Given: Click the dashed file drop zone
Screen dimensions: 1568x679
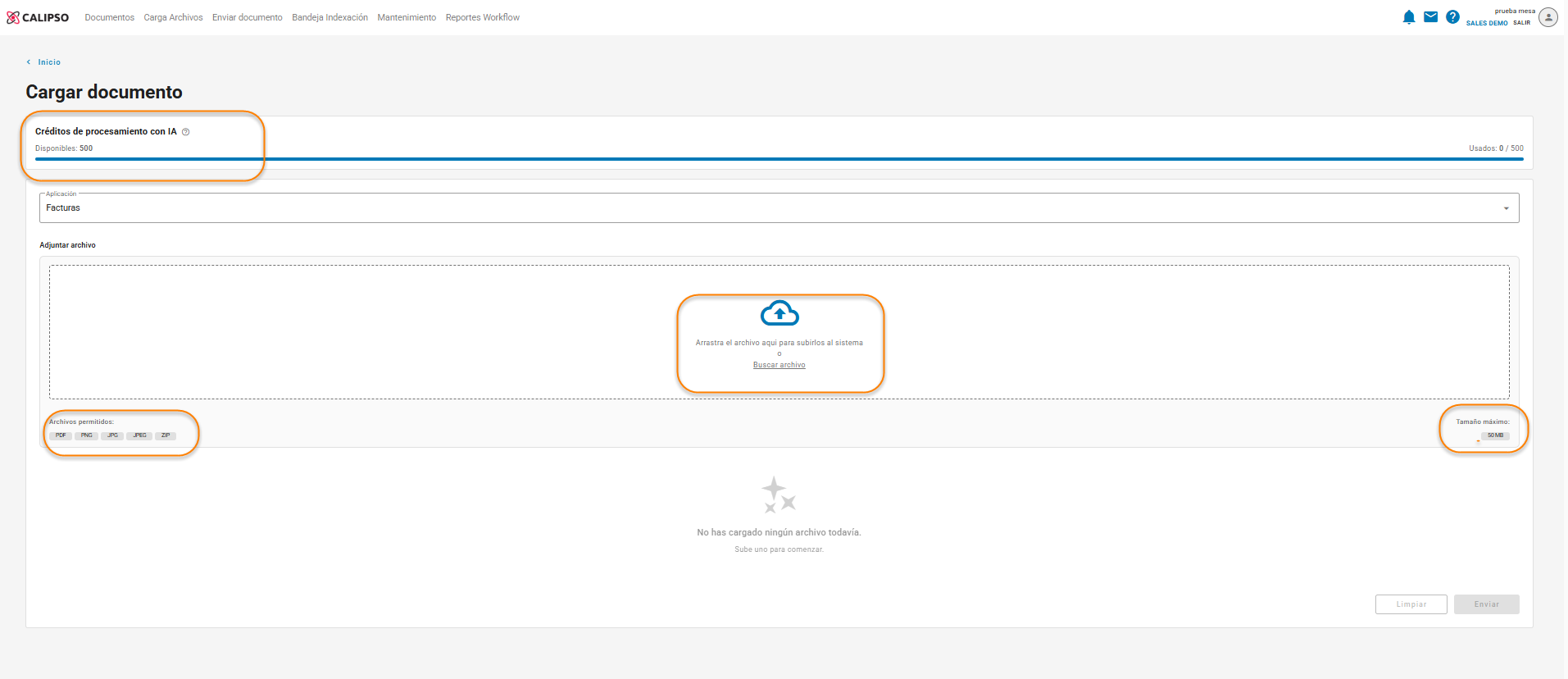Looking at the screenshot, I should click(779, 332).
